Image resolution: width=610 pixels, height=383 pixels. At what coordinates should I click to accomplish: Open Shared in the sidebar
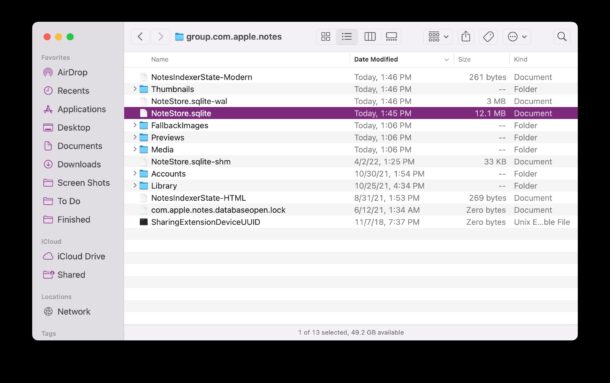(x=64, y=275)
